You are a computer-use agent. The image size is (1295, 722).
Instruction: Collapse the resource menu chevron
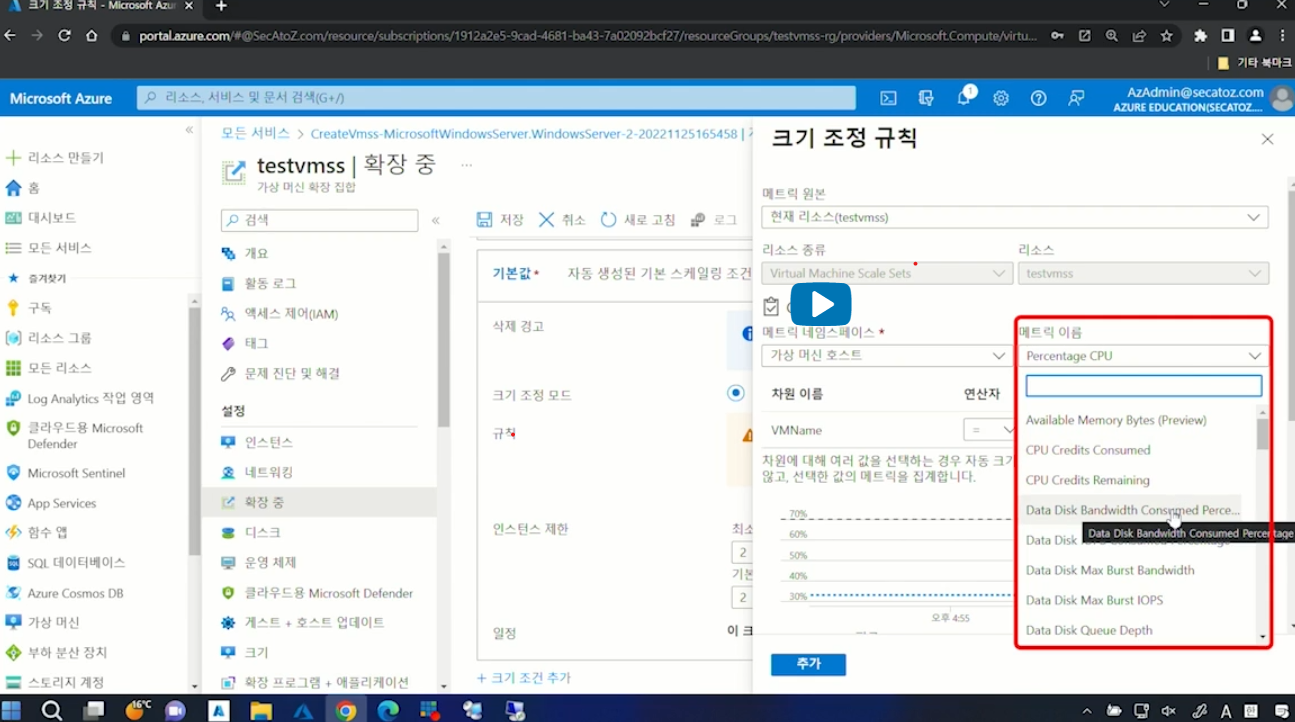(436, 220)
